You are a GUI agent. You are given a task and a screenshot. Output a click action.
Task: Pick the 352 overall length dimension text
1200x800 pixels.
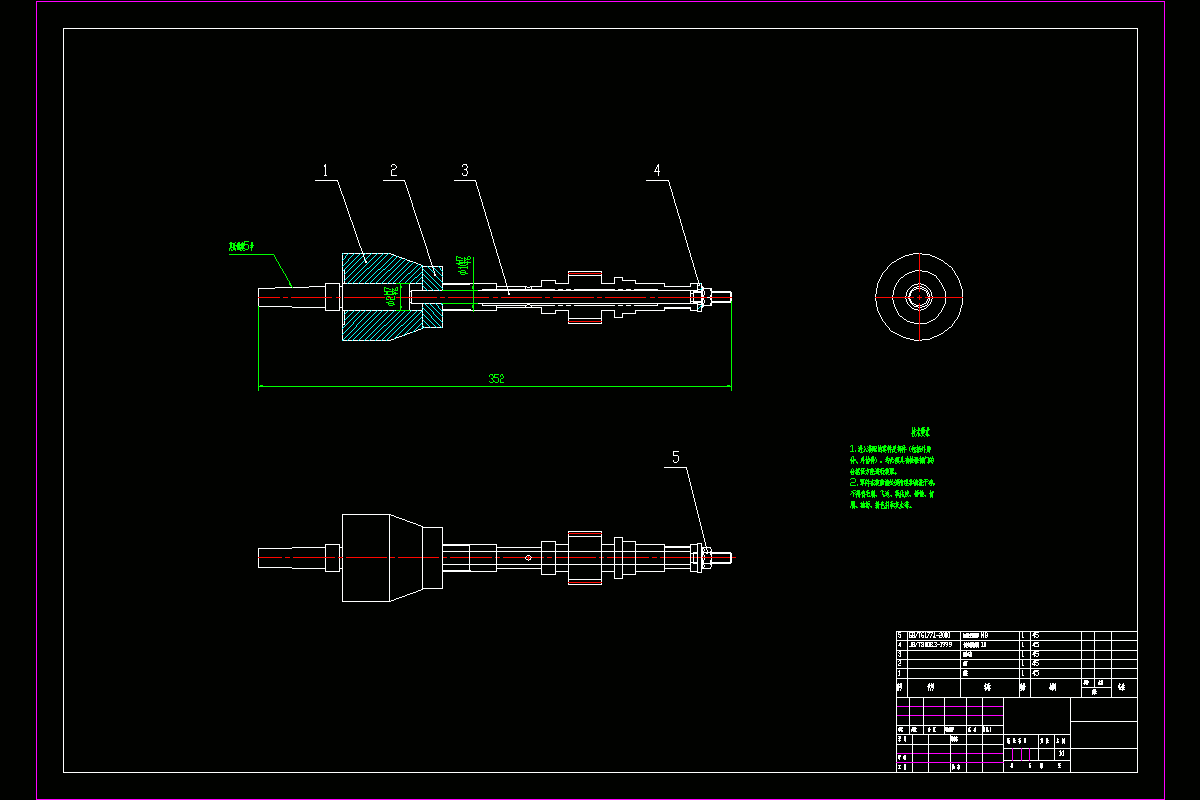tap(496, 379)
